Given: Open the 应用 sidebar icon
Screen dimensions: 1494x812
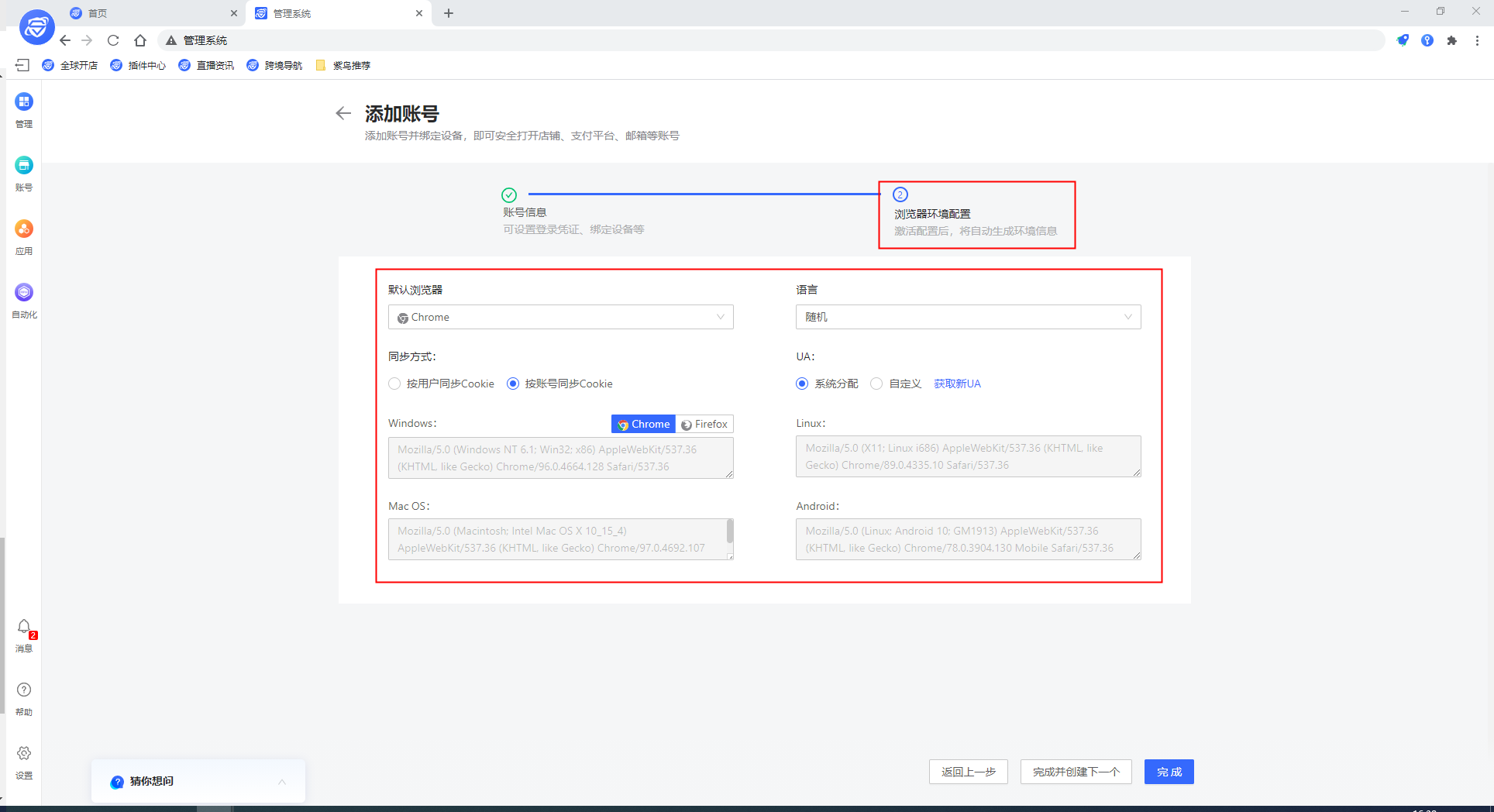Looking at the screenshot, I should pyautogui.click(x=24, y=229).
